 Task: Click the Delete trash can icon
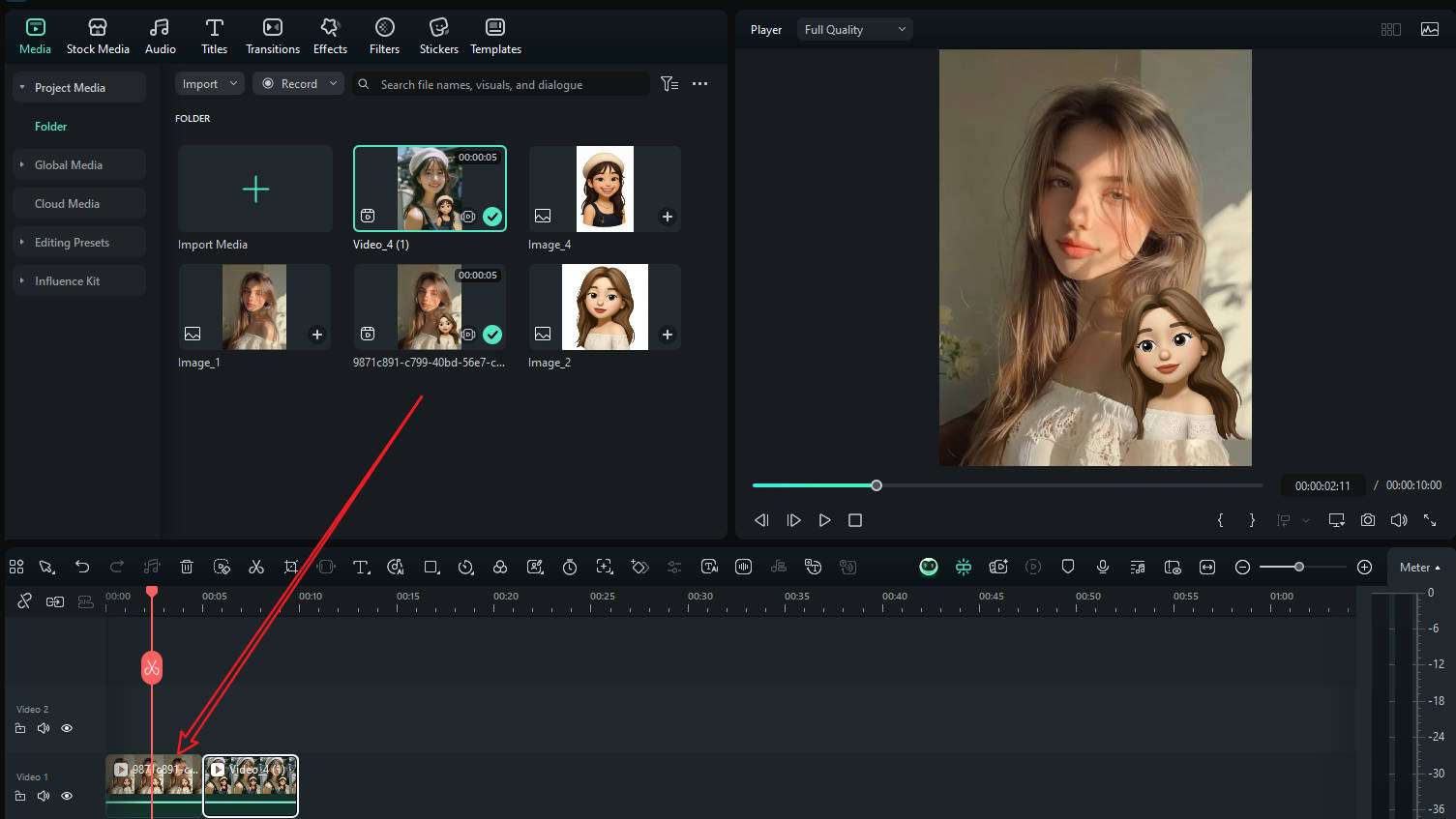pyautogui.click(x=187, y=567)
